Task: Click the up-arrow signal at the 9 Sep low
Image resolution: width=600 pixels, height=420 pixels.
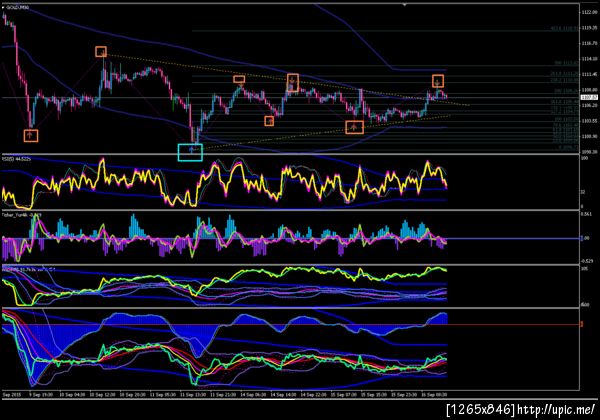Action: pos(30,135)
